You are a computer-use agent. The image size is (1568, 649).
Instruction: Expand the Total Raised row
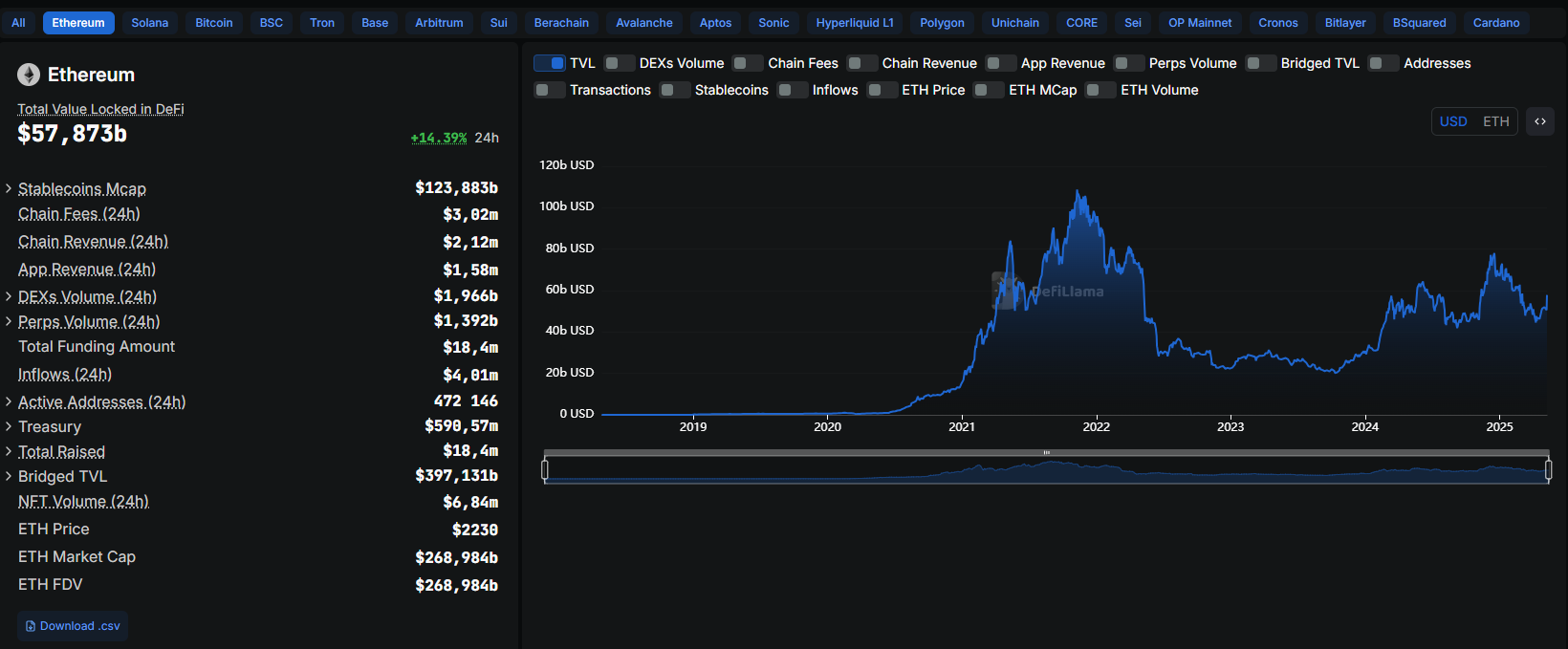[9, 451]
